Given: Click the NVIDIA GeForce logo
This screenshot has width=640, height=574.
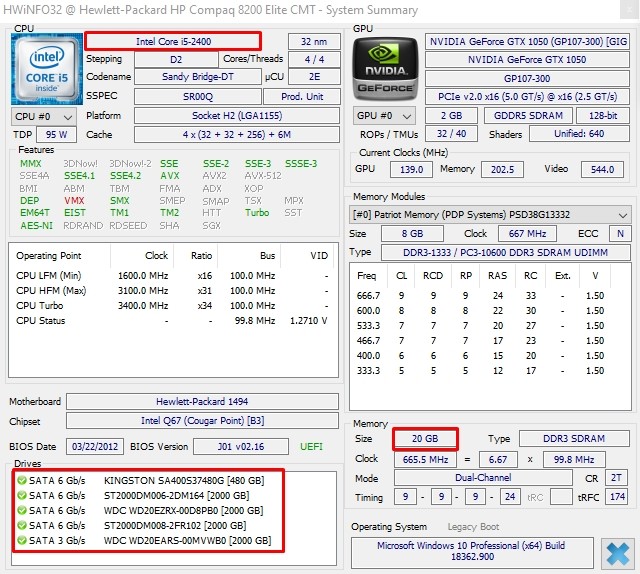Looking at the screenshot, I should (x=385, y=67).
